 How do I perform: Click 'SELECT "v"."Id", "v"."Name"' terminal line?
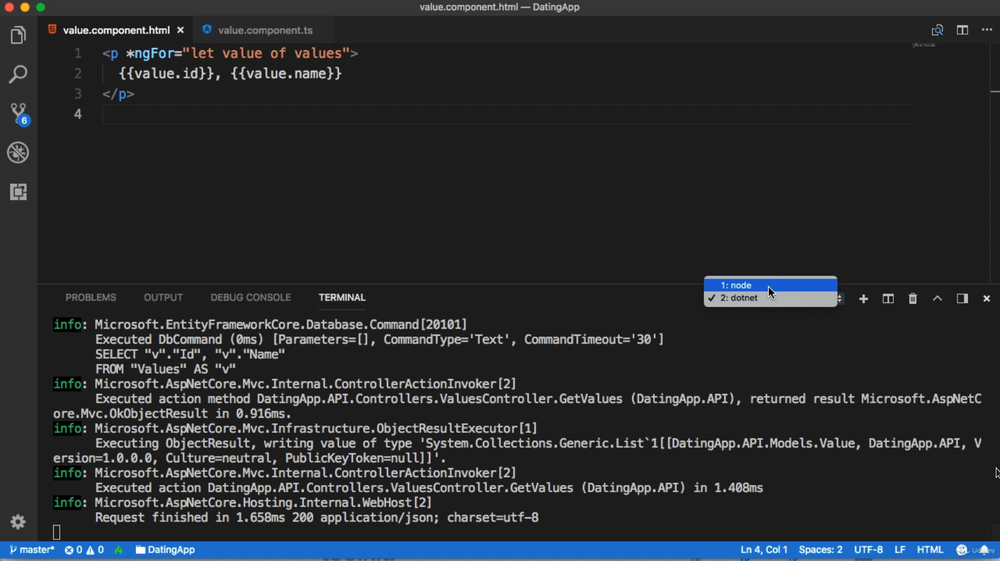[190, 354]
